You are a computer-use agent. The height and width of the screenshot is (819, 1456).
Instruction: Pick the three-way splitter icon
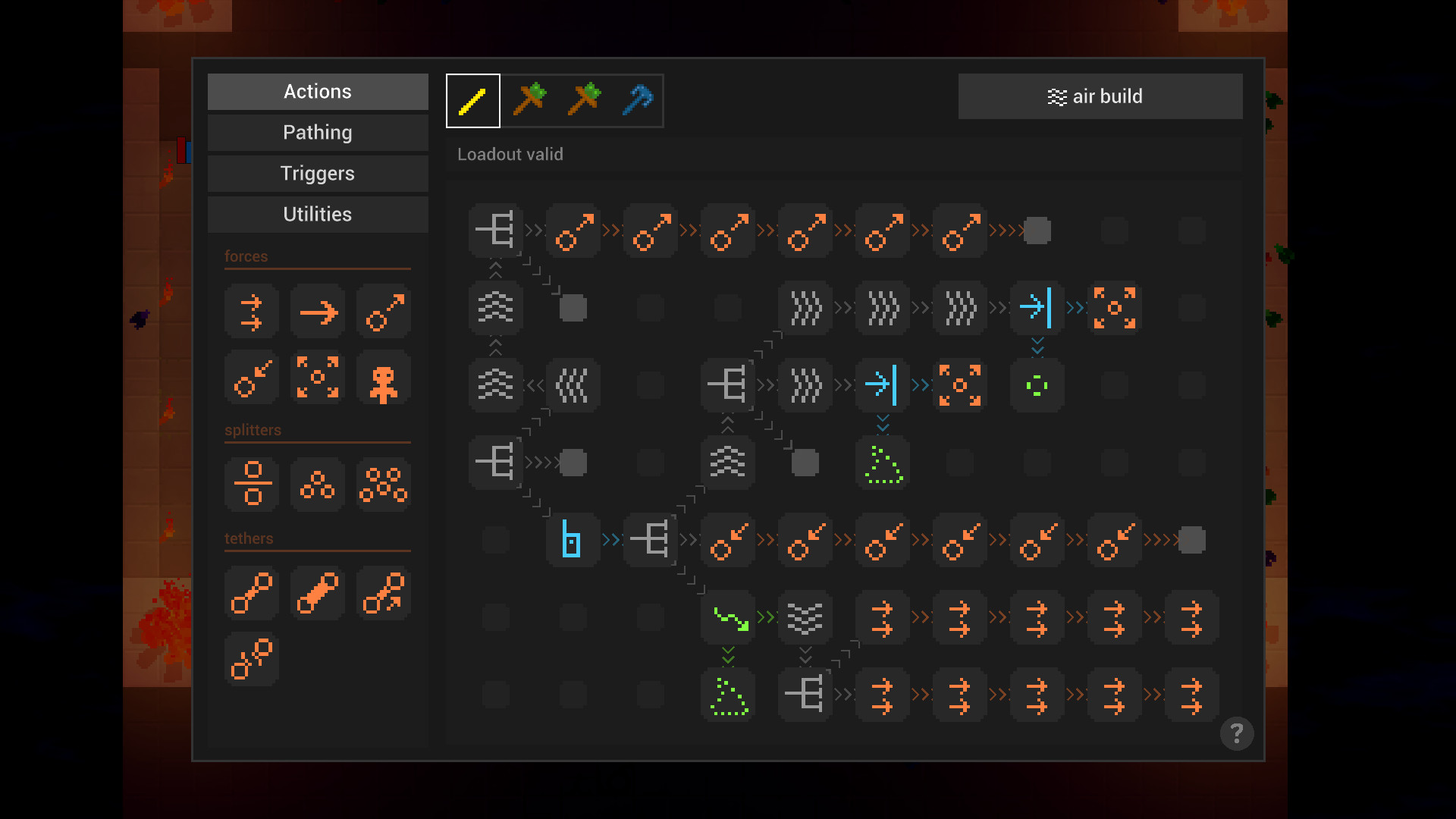(317, 485)
